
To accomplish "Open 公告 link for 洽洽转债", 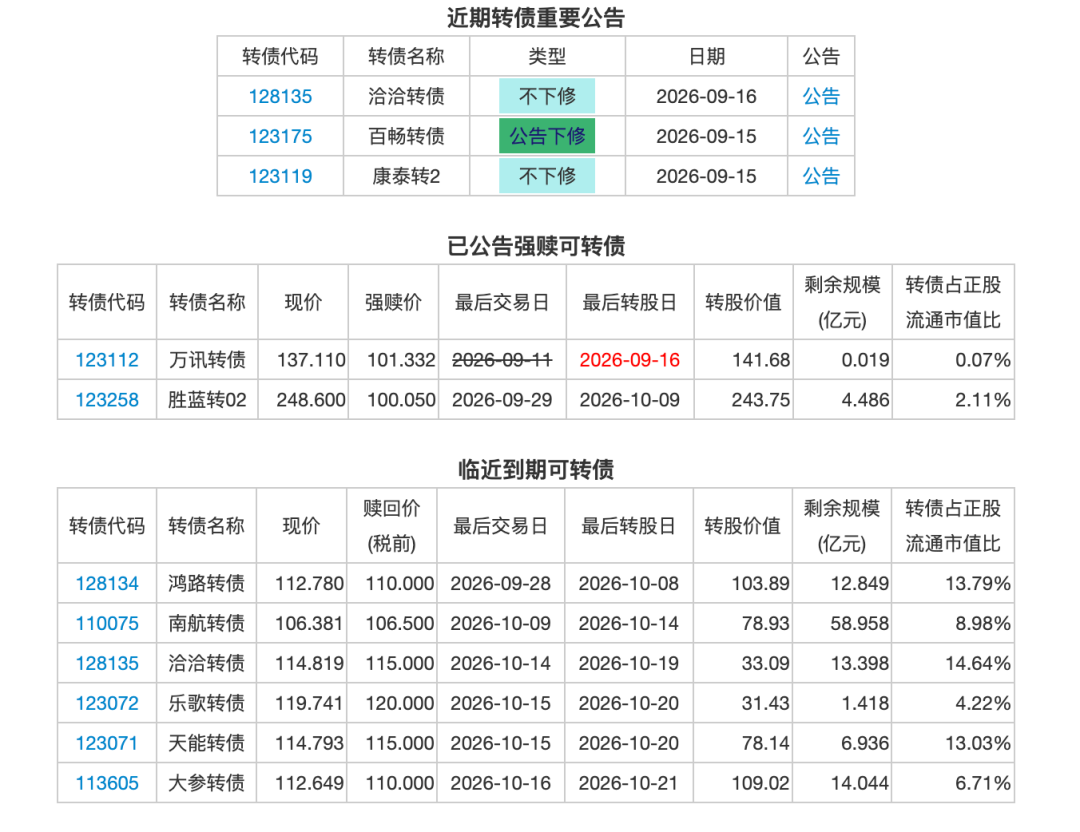I will point(821,96).
